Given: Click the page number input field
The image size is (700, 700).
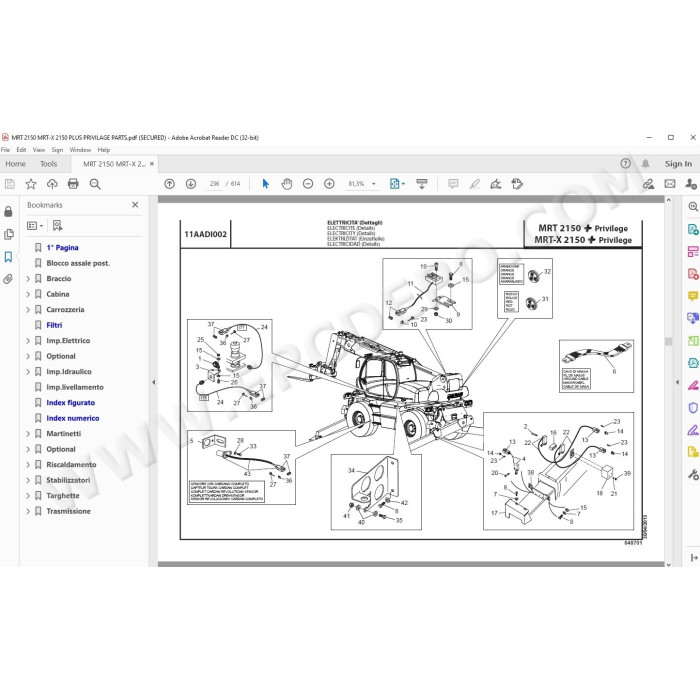Looking at the screenshot, I should [215, 184].
